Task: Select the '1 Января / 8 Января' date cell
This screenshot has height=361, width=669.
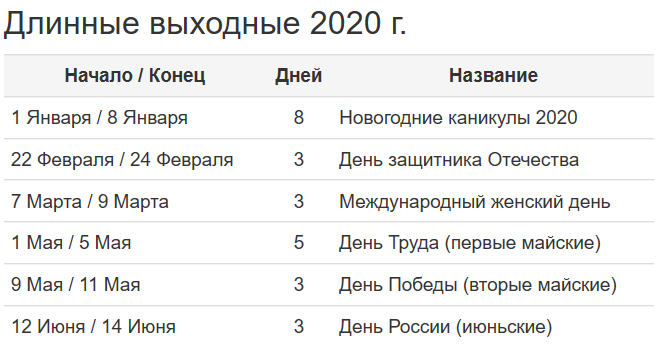Action: coord(99,117)
